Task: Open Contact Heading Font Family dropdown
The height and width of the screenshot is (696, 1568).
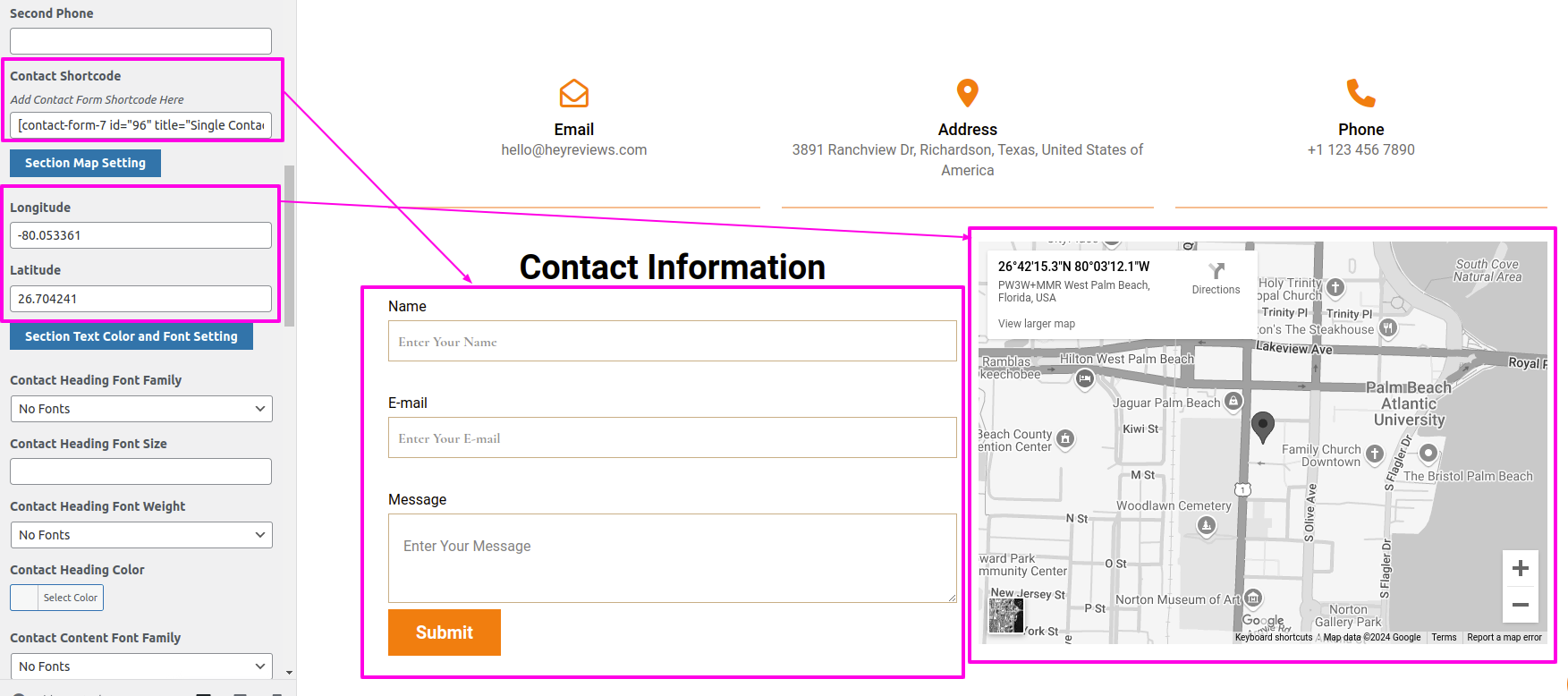Action: click(x=141, y=409)
